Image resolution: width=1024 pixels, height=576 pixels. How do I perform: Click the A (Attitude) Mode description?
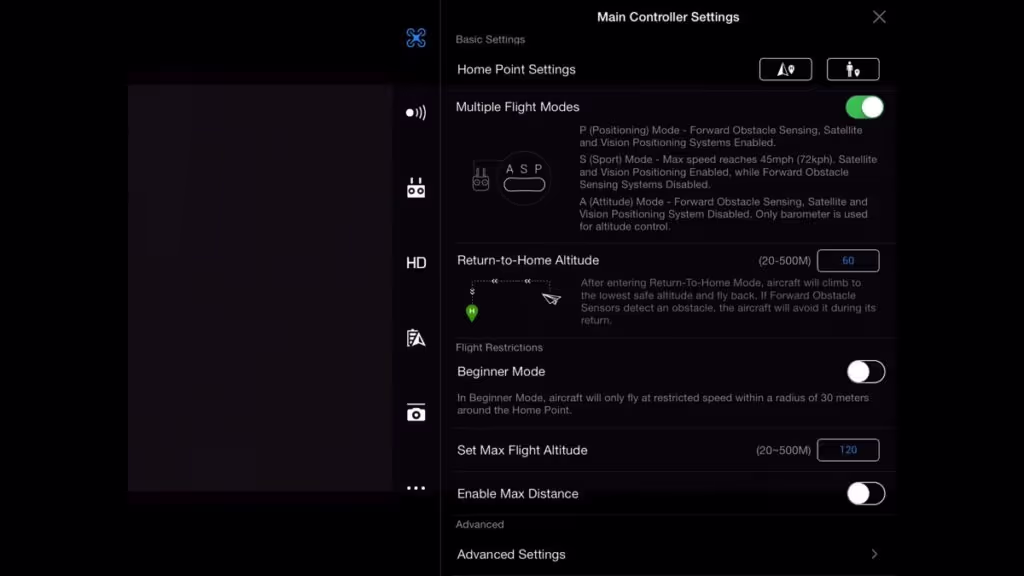coord(724,214)
